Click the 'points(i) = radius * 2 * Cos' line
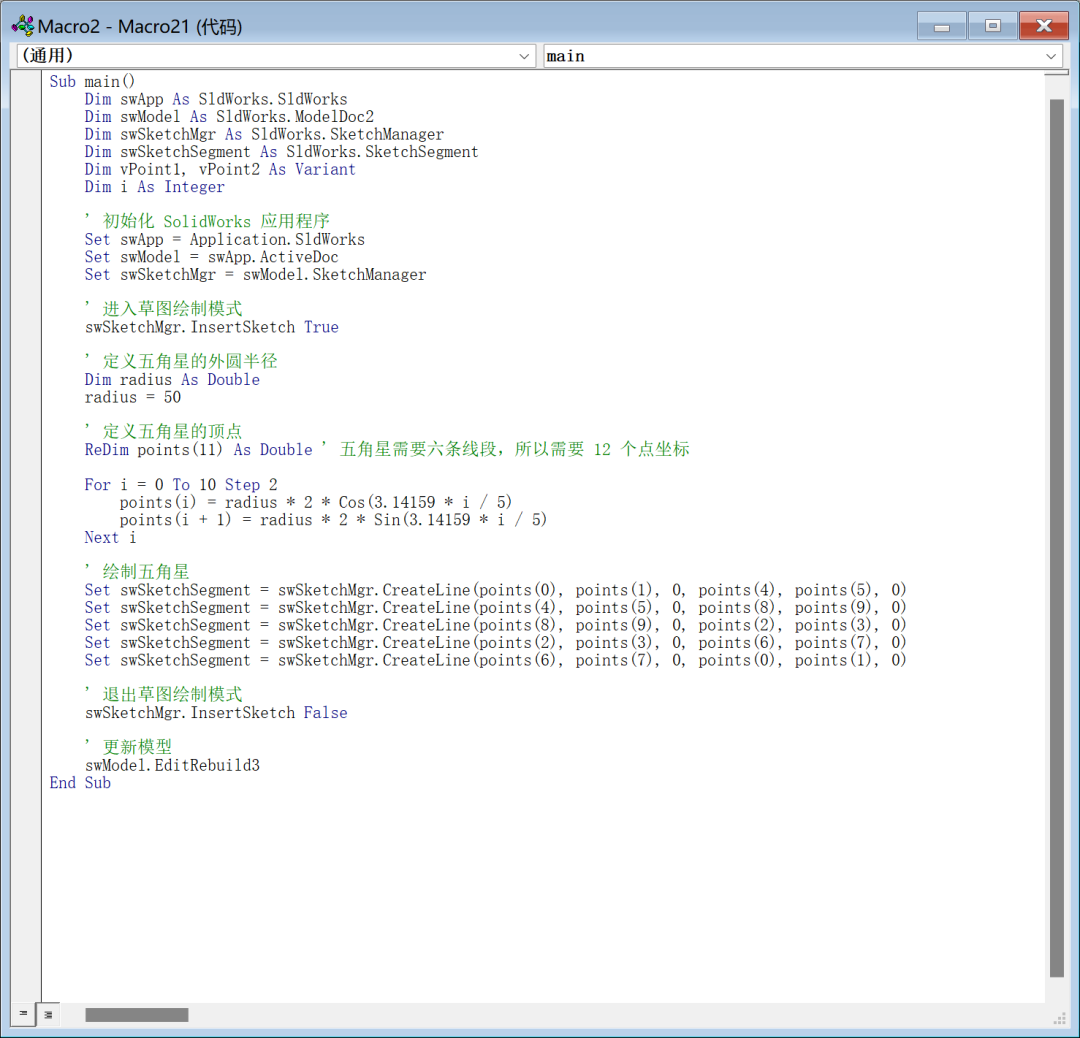 pos(316,502)
